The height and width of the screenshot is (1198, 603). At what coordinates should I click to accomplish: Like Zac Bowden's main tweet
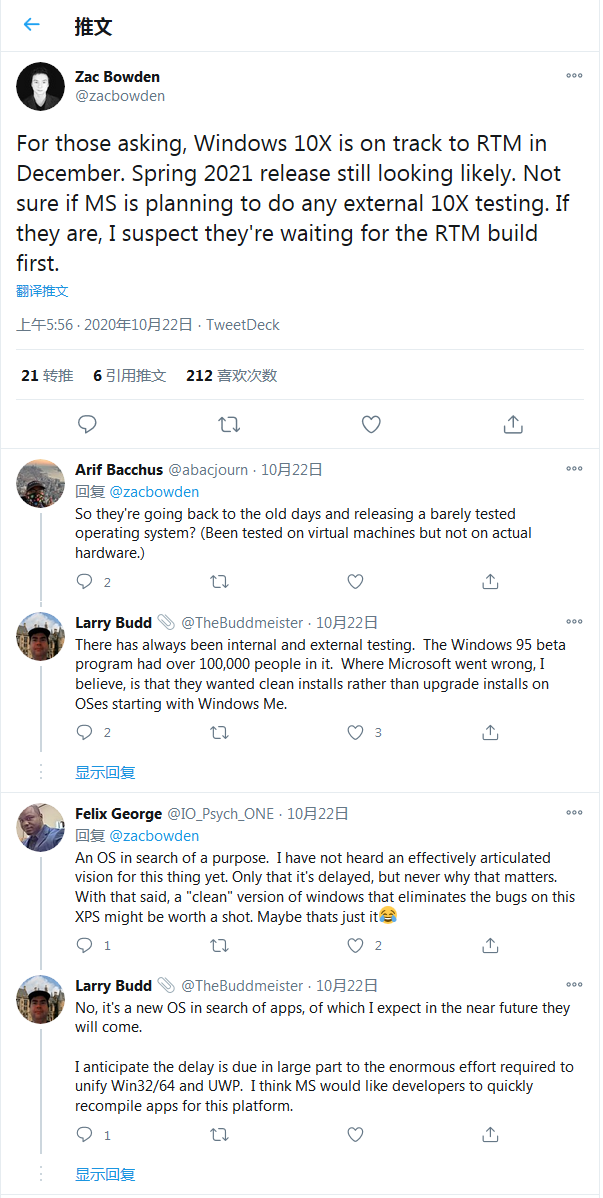pos(371,424)
